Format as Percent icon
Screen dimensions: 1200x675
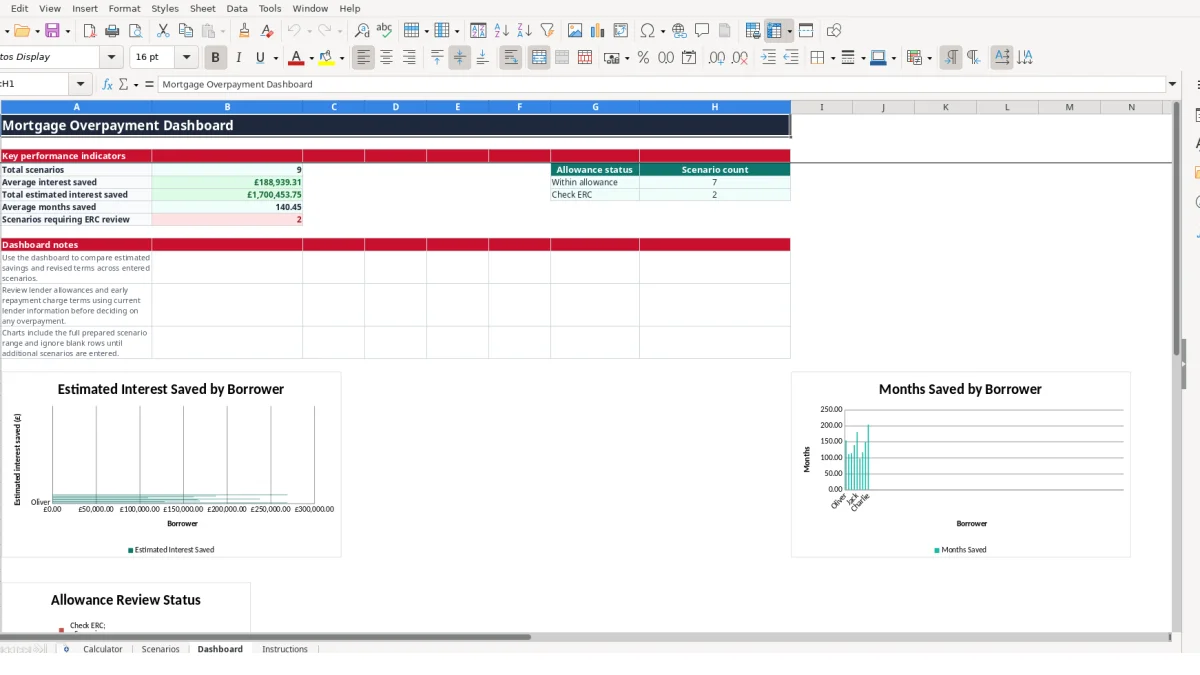coord(643,58)
